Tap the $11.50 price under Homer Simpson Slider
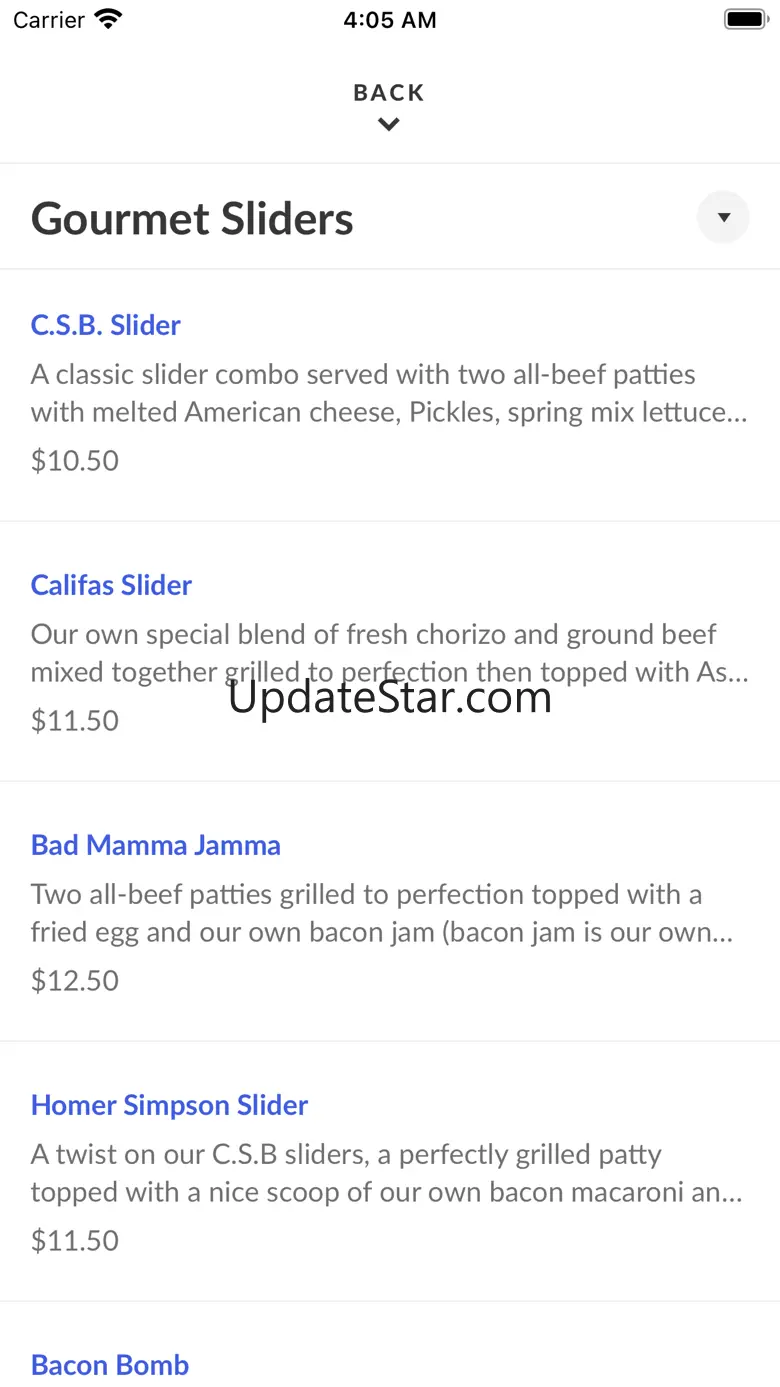The image size is (780, 1387). pyautogui.click(x=75, y=1241)
